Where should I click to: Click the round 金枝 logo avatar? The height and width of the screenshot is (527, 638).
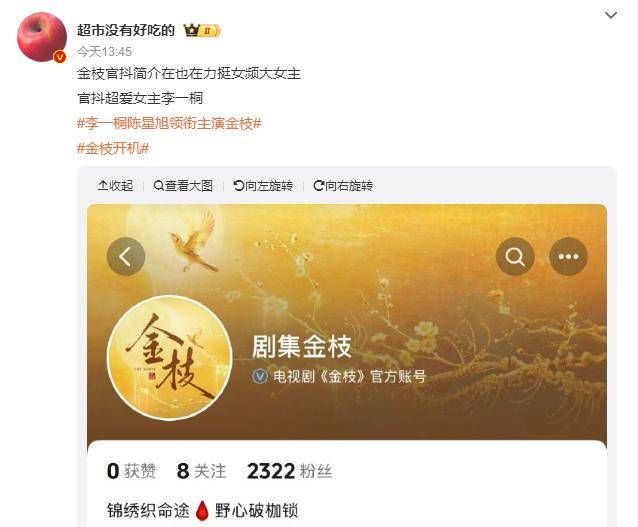(x=169, y=358)
